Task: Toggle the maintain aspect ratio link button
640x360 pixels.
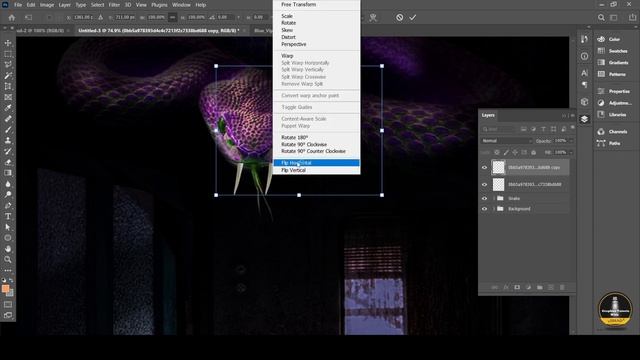Action: (x=173, y=17)
